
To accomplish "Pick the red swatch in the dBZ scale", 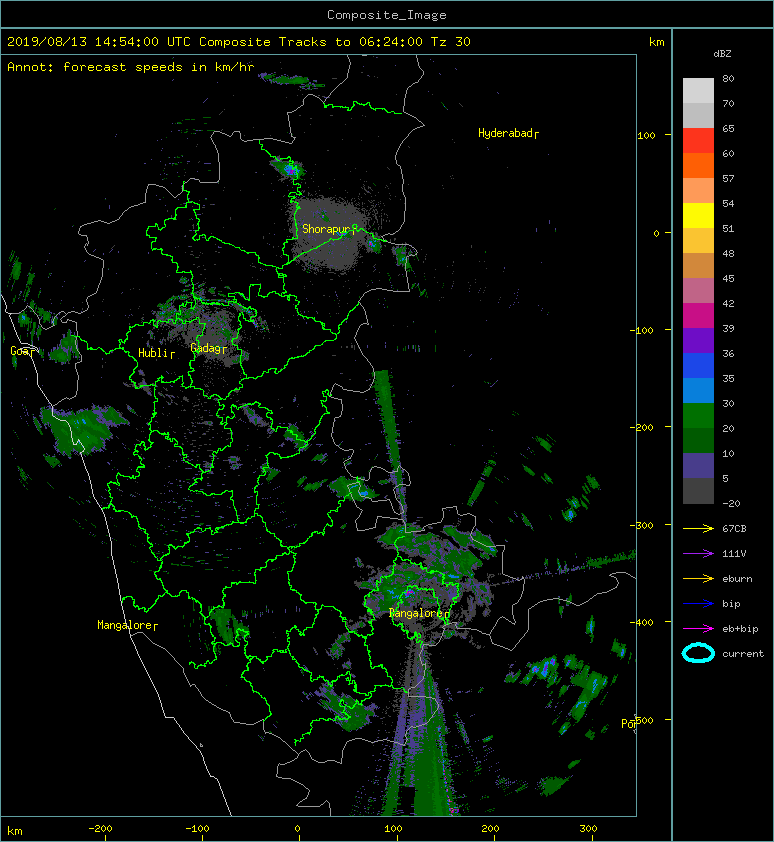I will coord(698,141).
